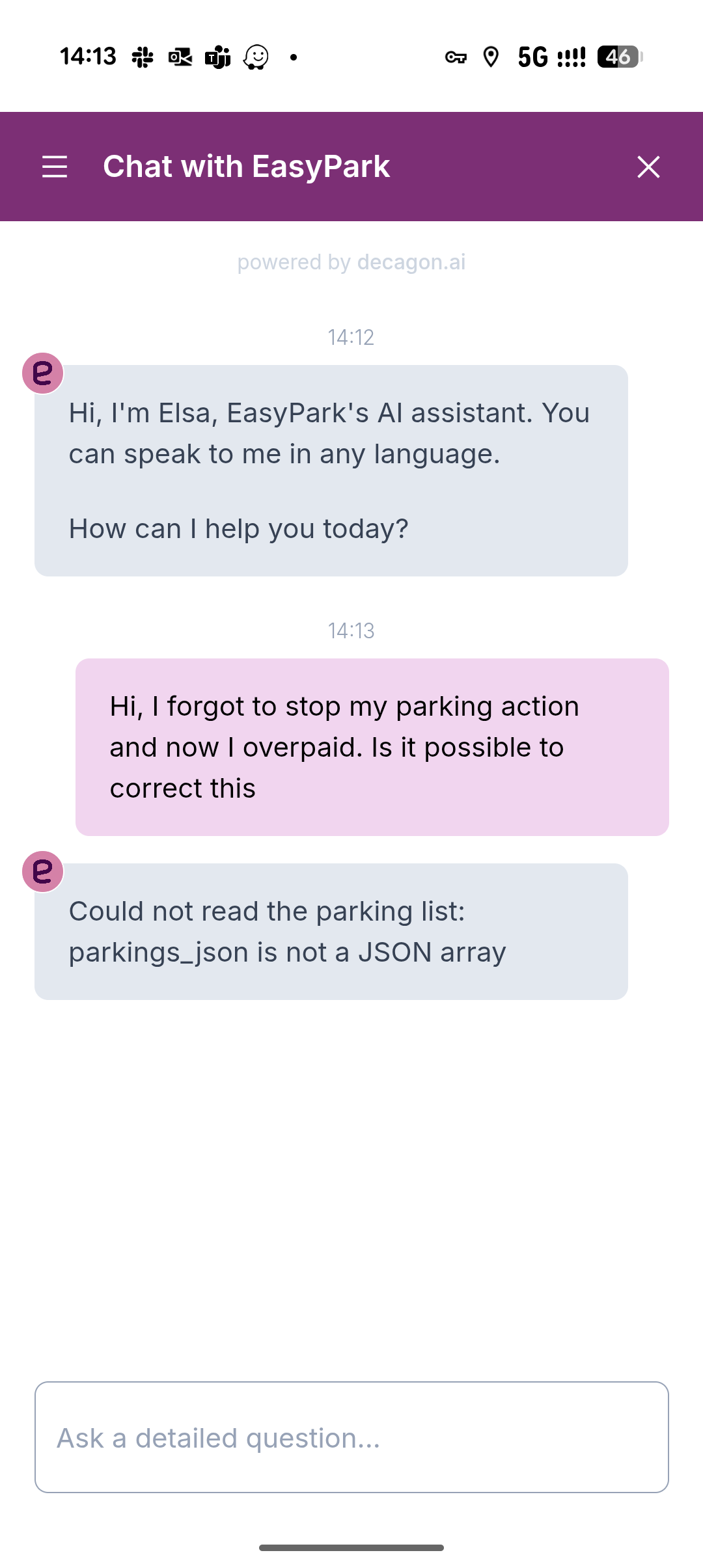Focus the 'Ask a detailed question' field
This screenshot has height=1568, width=703.
(351, 1437)
